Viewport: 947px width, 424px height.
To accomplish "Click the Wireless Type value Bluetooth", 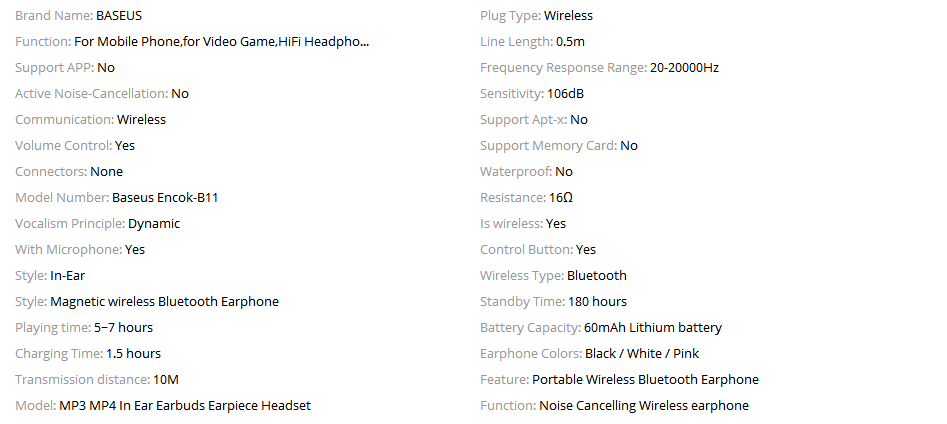I will tap(597, 276).
